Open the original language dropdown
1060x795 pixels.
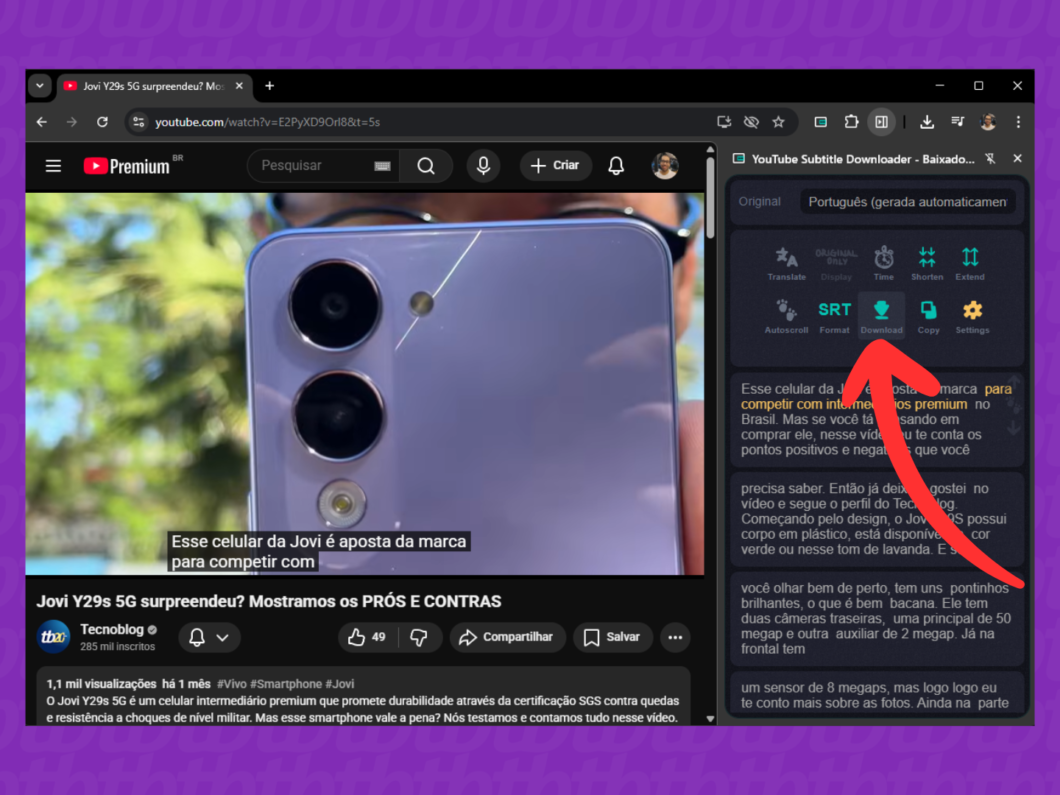[907, 202]
